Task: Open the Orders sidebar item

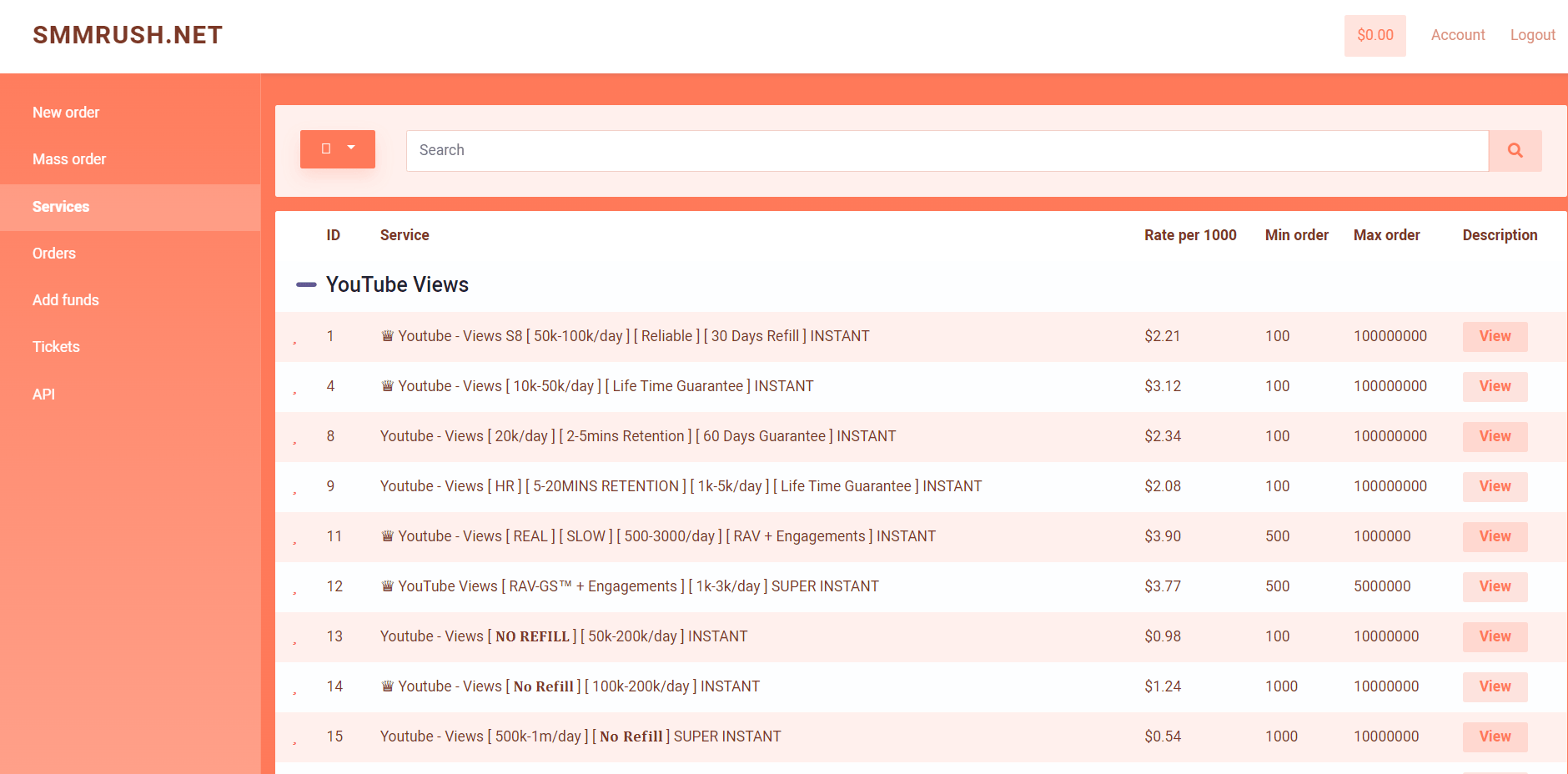Action: [x=54, y=254]
